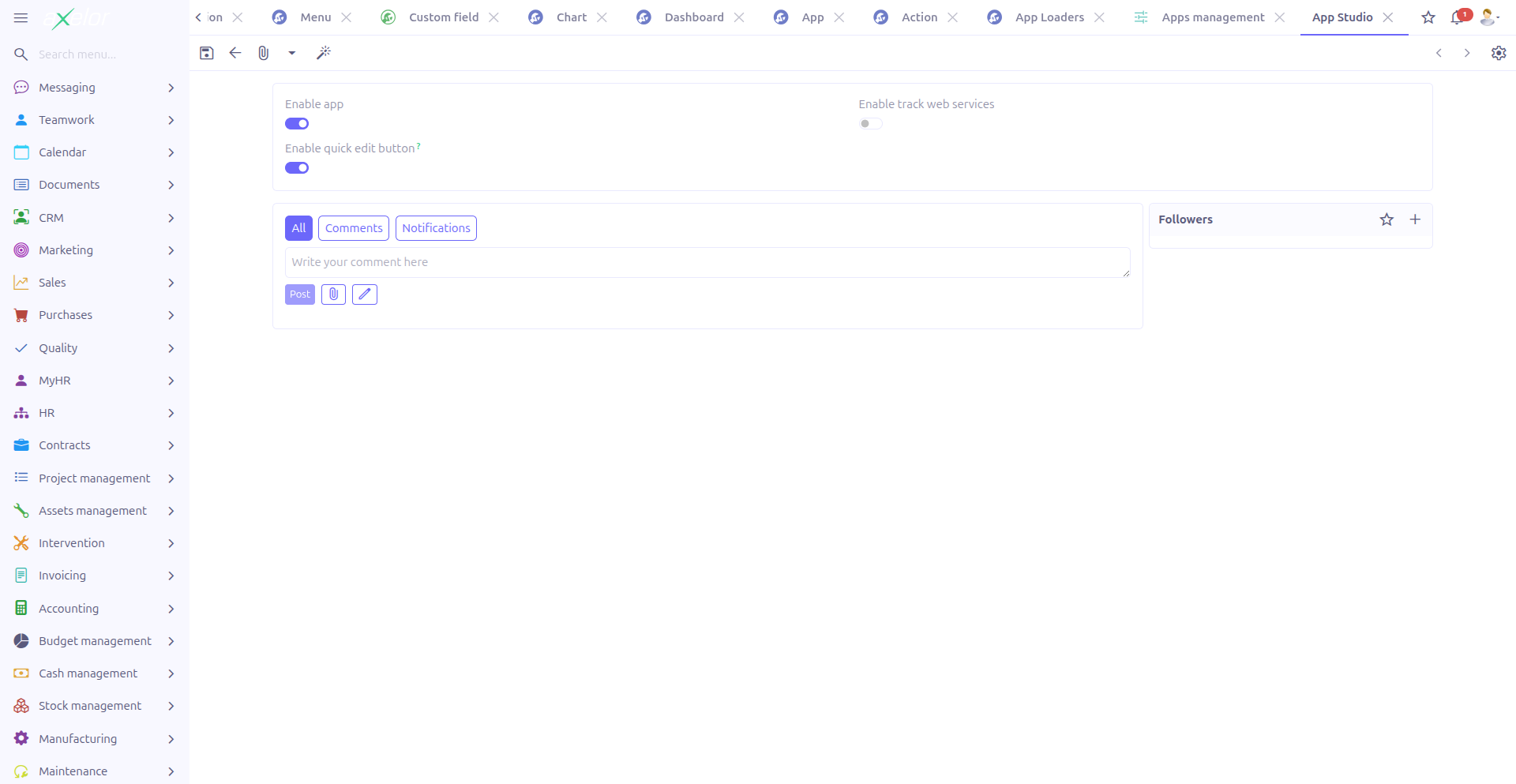Click the back arrow in toolbar
The height and width of the screenshot is (784, 1516).
pyautogui.click(x=235, y=53)
